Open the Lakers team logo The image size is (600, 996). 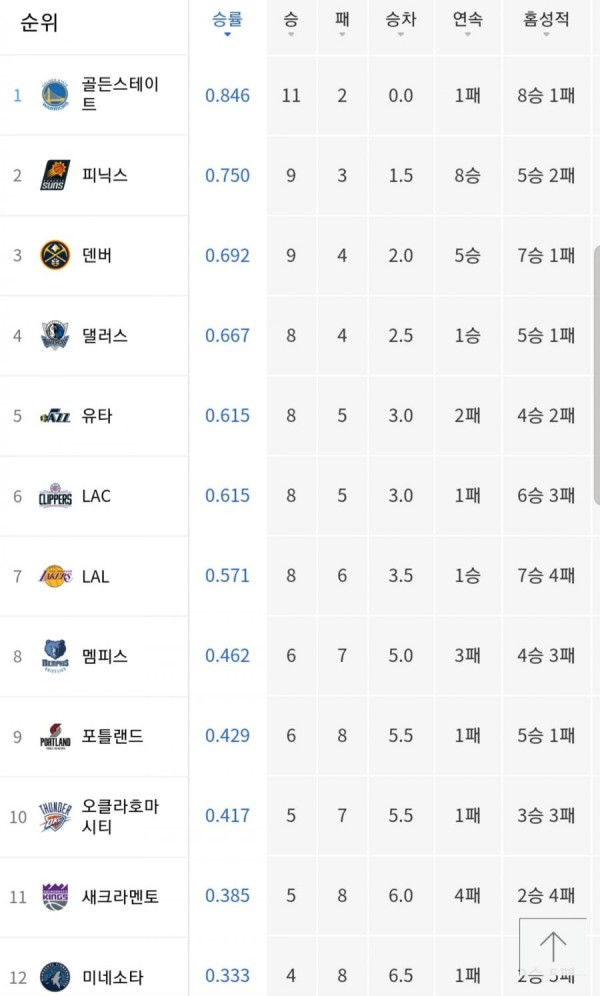click(x=55, y=576)
